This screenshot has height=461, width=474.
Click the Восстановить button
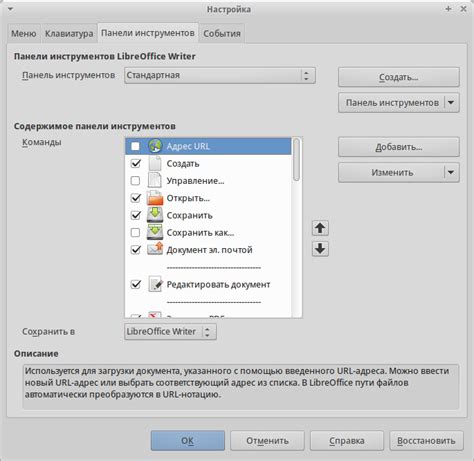426,441
